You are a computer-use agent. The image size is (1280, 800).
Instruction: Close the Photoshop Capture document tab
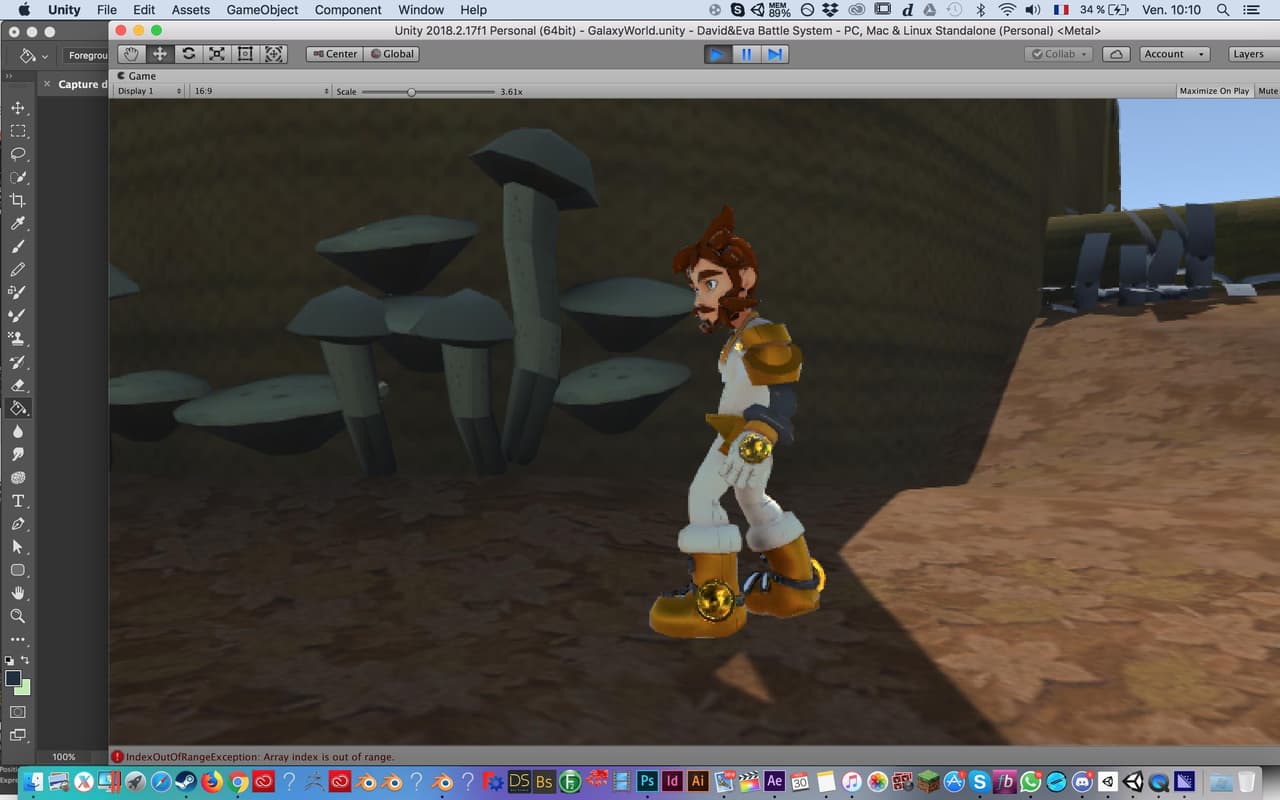47,84
